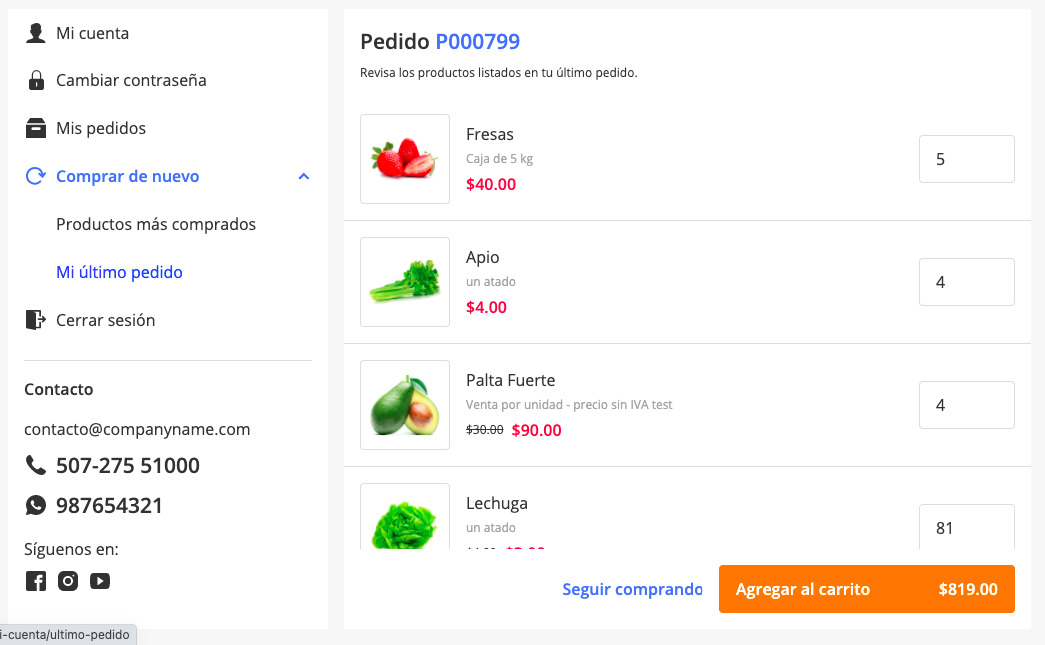Open the YouTube social icon
The width and height of the screenshot is (1045, 645).
pos(100,581)
